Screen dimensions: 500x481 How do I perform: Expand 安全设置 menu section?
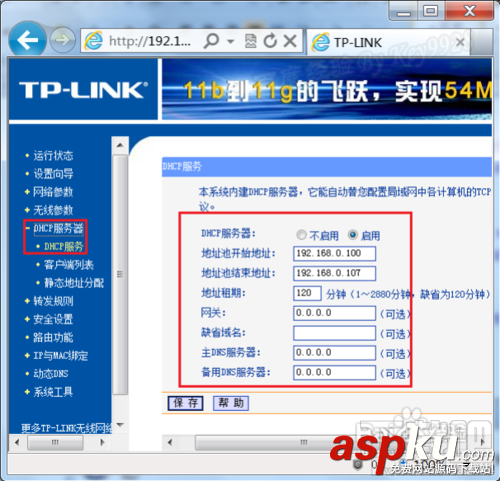click(53, 319)
